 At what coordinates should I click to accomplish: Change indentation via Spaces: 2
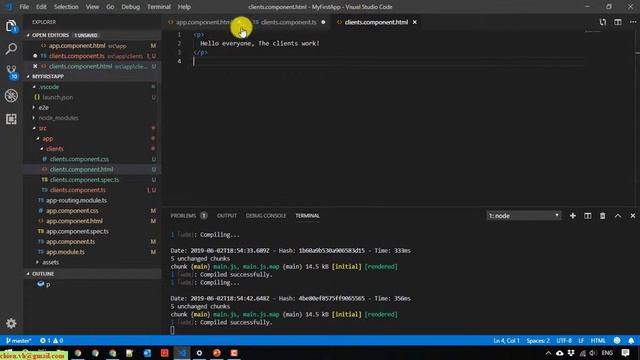coord(538,340)
